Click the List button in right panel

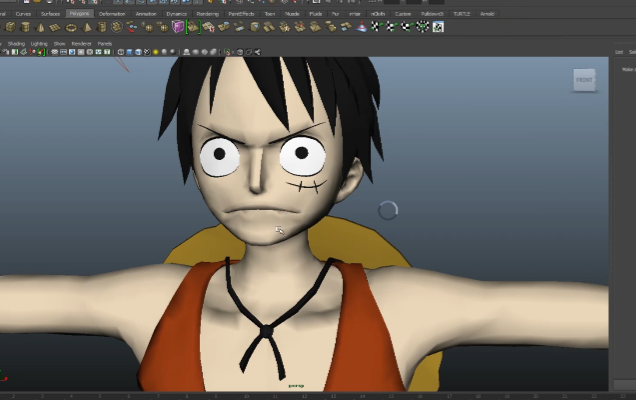620,51
